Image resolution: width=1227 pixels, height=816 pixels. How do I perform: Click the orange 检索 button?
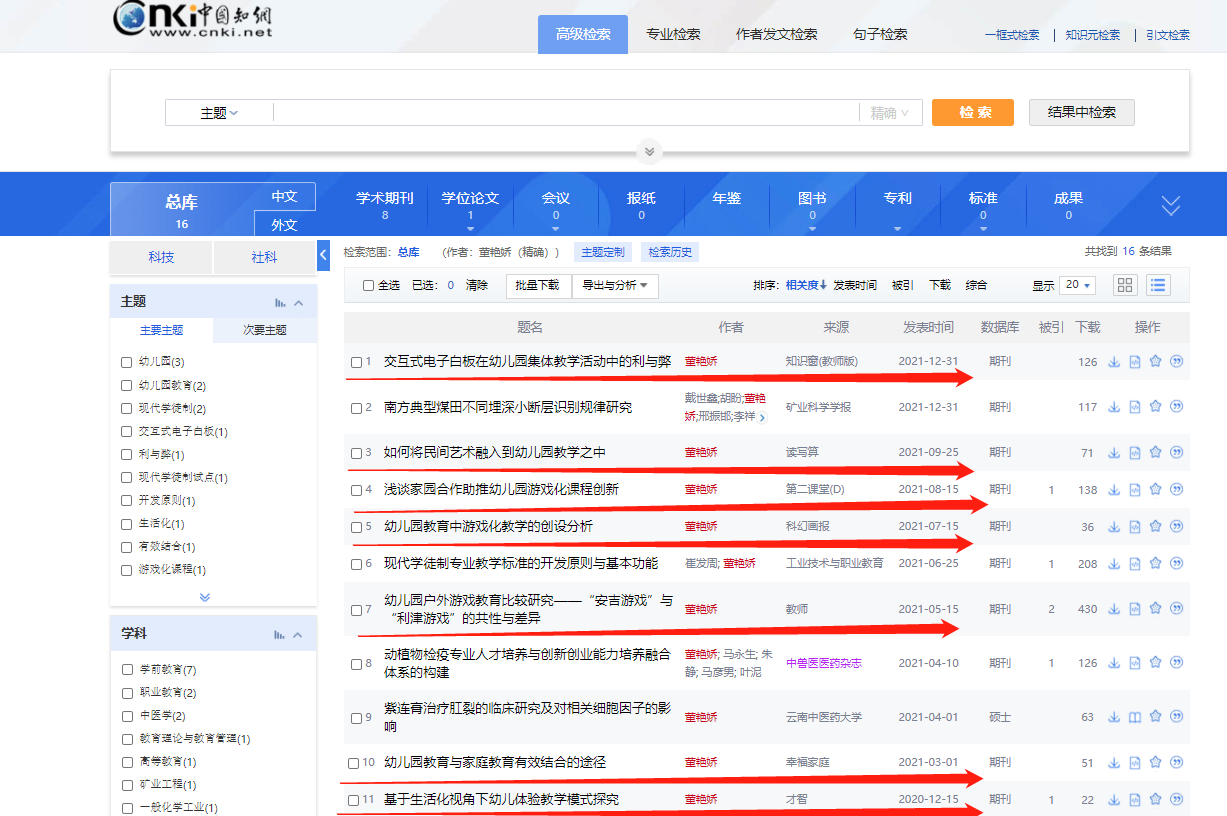(x=972, y=112)
